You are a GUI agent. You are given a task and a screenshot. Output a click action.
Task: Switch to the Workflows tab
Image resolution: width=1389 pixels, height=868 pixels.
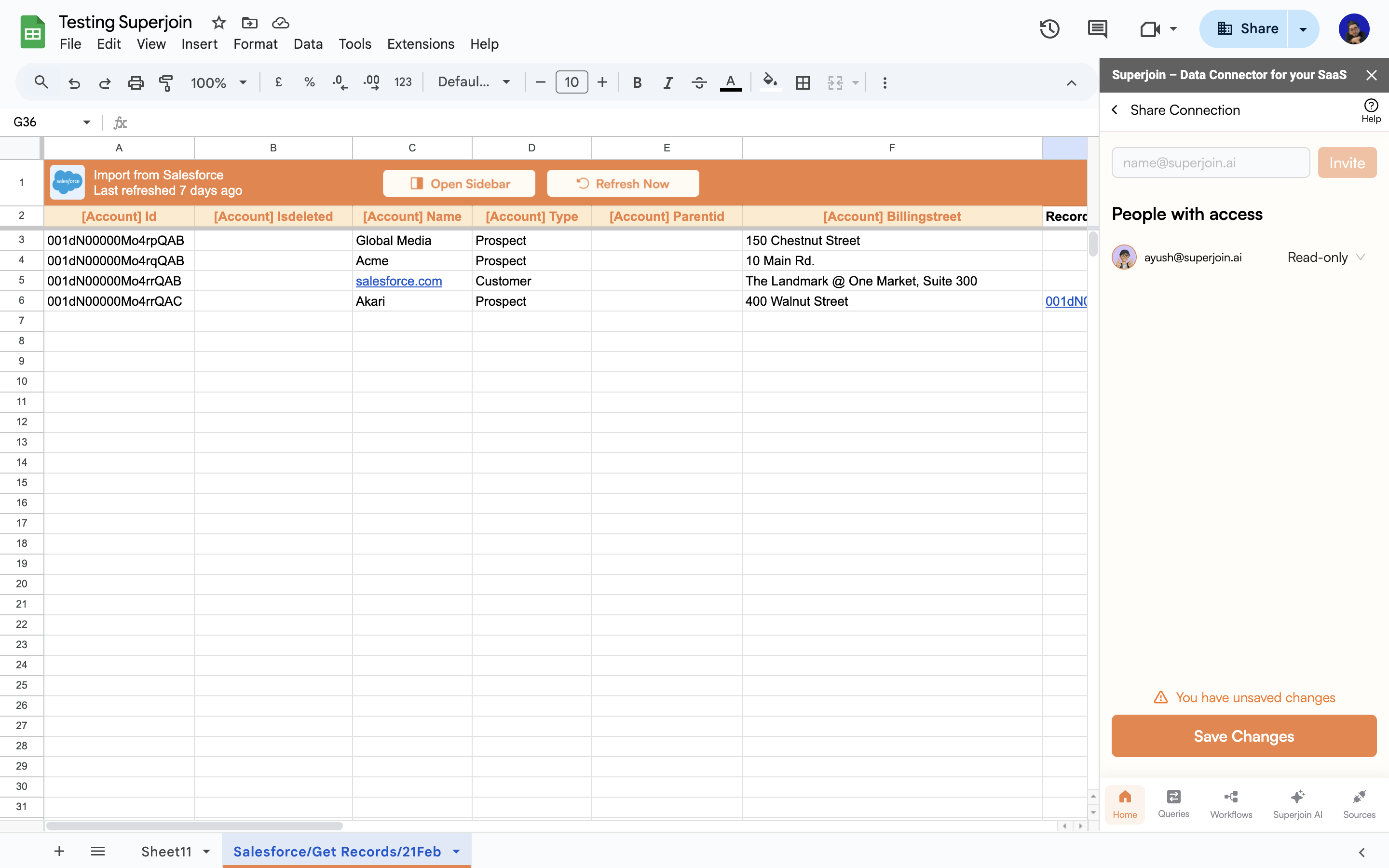1231,804
